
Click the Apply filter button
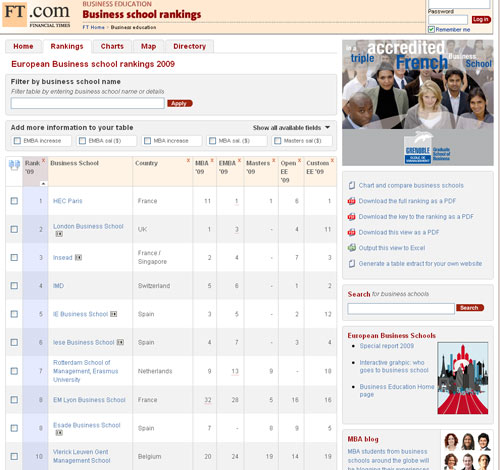(180, 103)
